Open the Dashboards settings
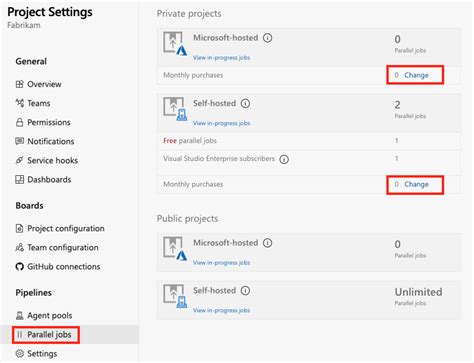Viewport: 474px width, 363px height. (49, 180)
